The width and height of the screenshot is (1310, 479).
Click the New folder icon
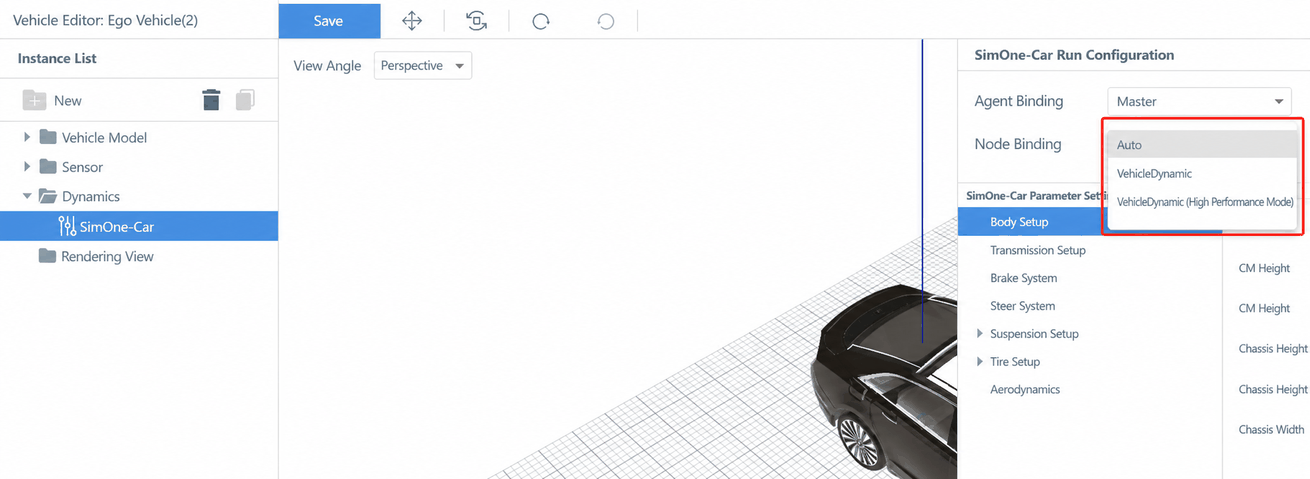[x=35, y=100]
